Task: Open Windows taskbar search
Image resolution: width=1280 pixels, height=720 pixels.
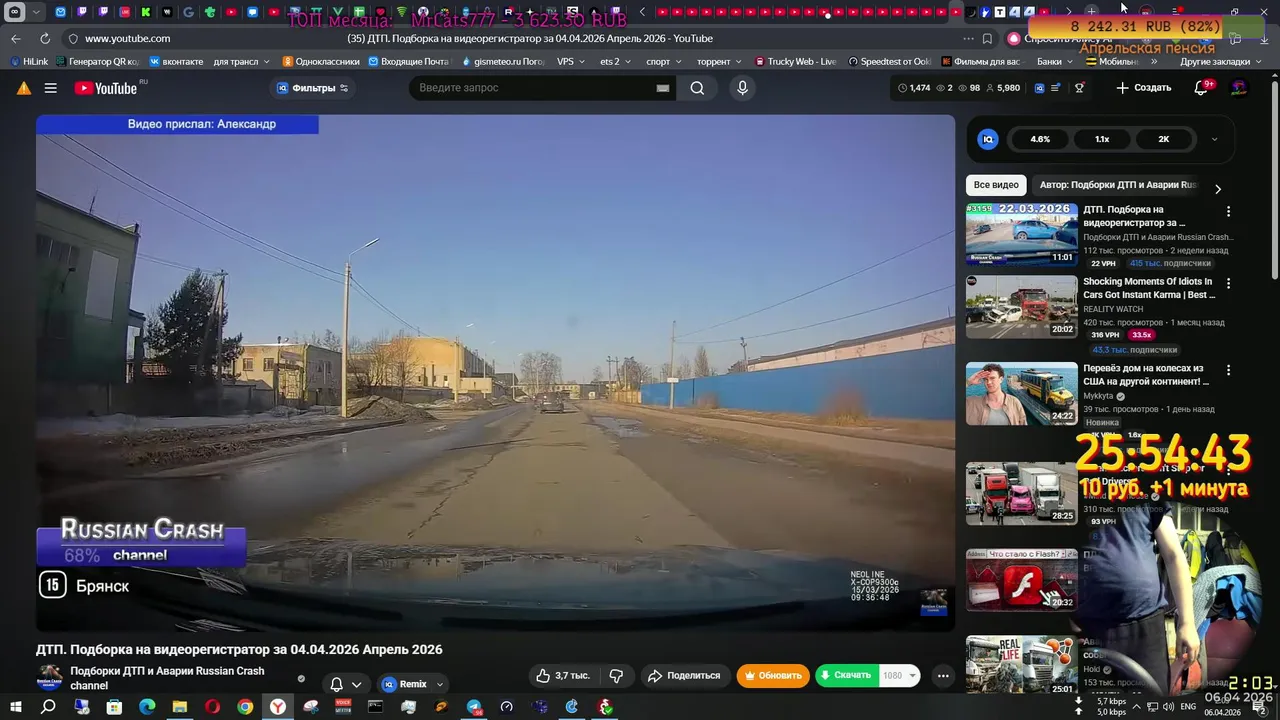Action: (48, 707)
